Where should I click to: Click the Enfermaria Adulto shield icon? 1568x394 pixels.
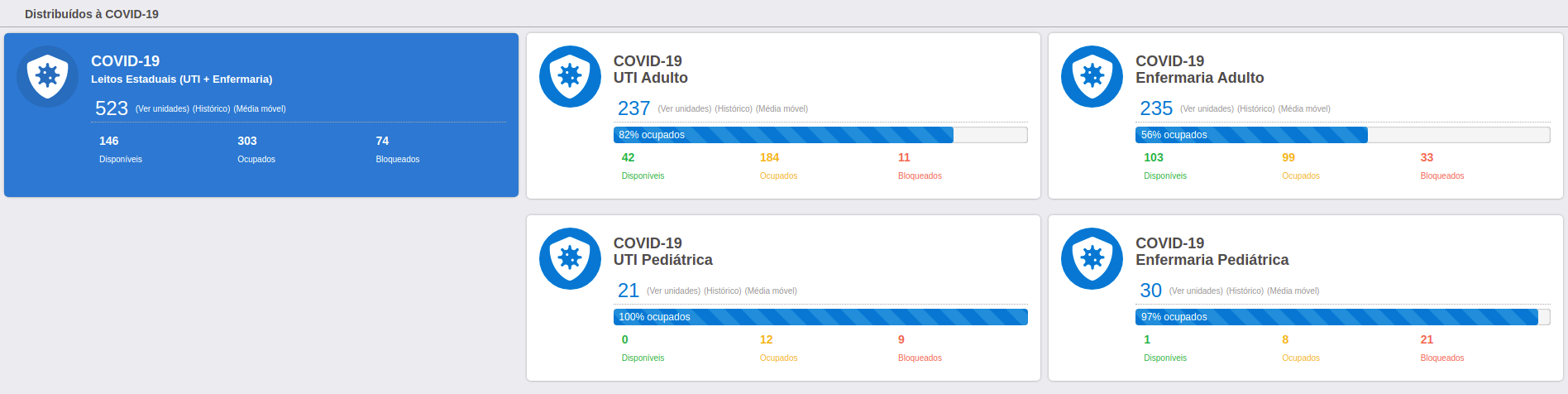pyautogui.click(x=1092, y=76)
